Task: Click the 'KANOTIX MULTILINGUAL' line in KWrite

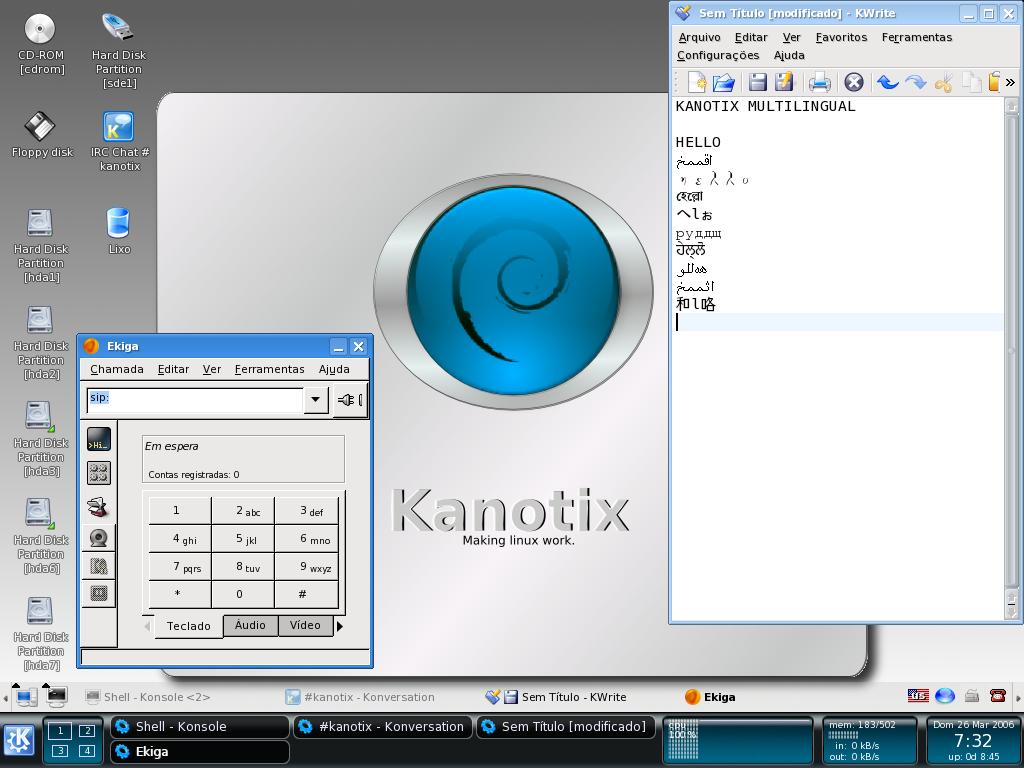Action: [x=765, y=106]
